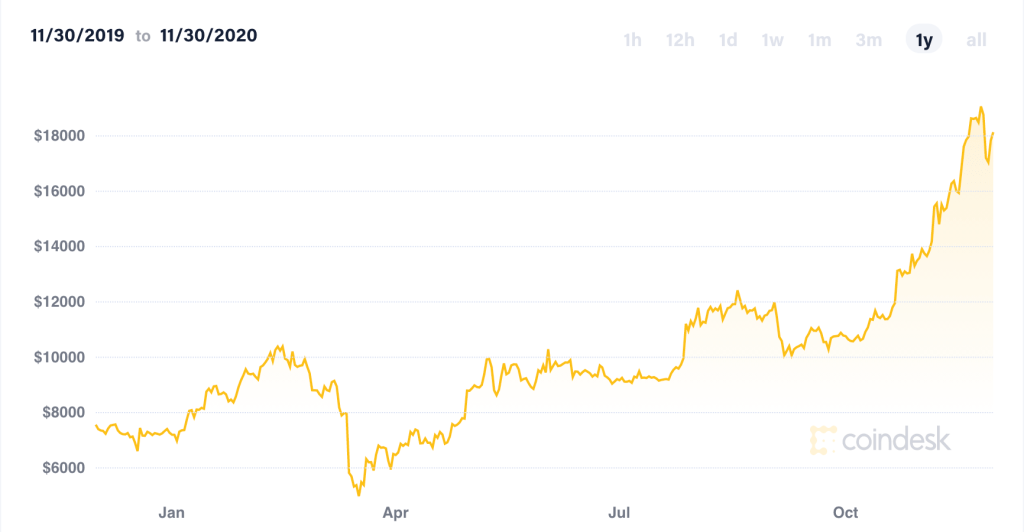Screen dimensions: 1024x532
Task: Switch to the 12h time range
Action: click(680, 40)
